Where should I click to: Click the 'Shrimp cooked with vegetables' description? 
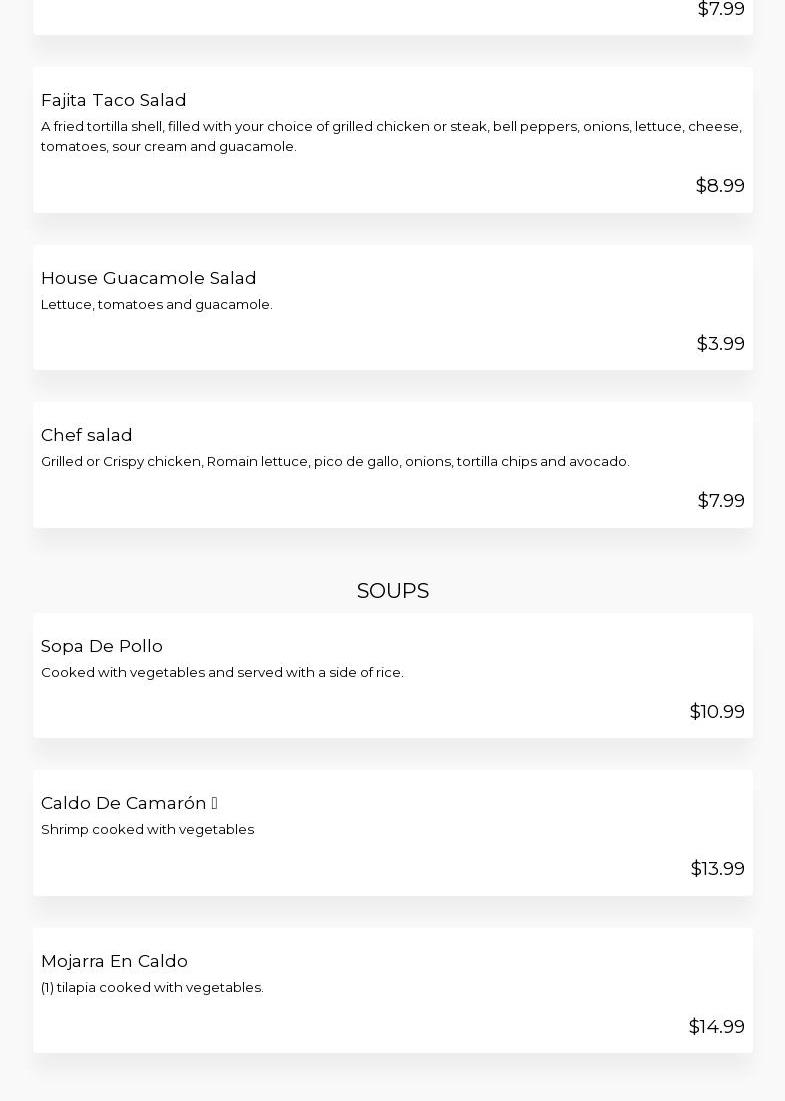tap(147, 829)
